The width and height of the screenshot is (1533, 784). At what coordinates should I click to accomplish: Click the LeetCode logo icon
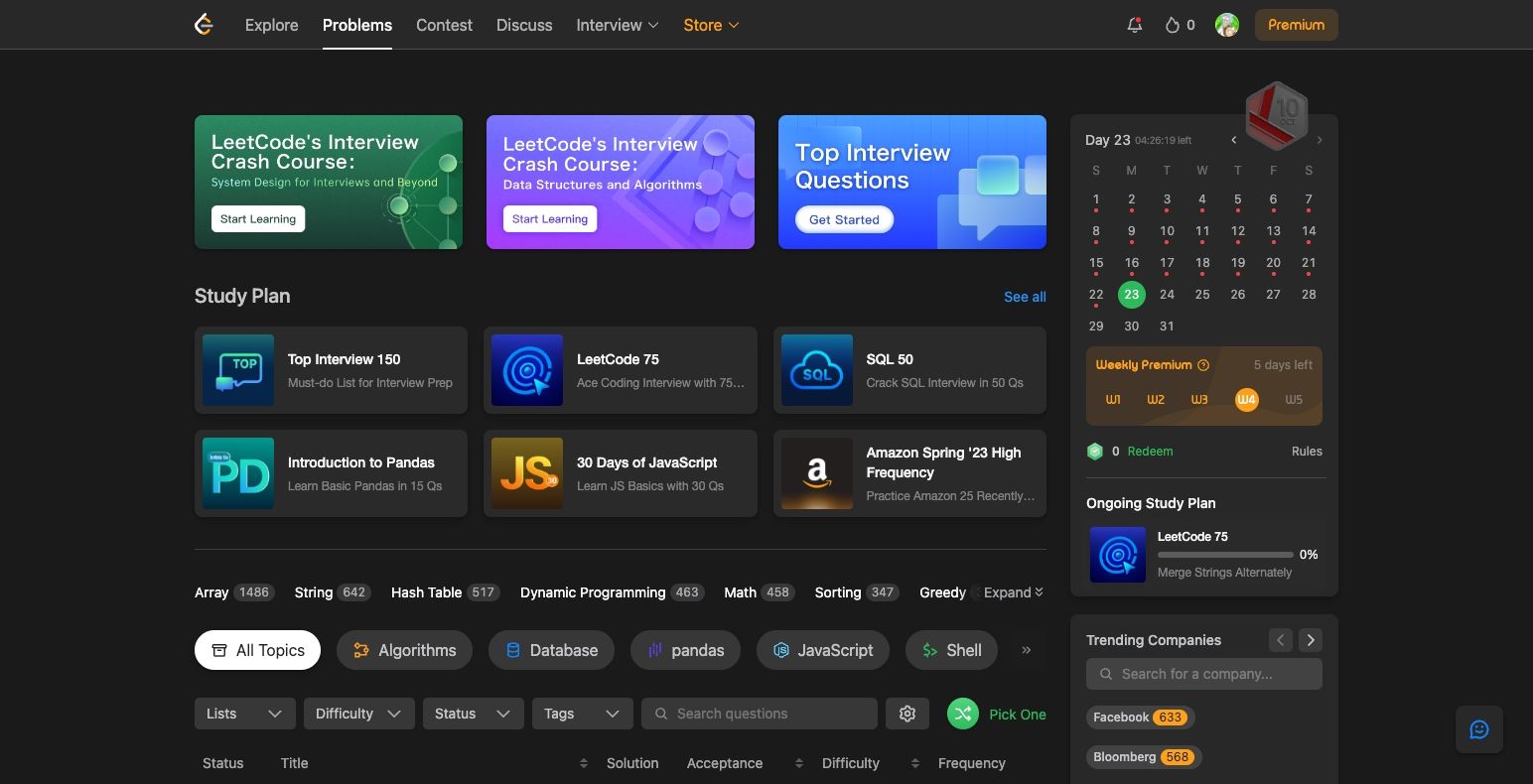204,25
